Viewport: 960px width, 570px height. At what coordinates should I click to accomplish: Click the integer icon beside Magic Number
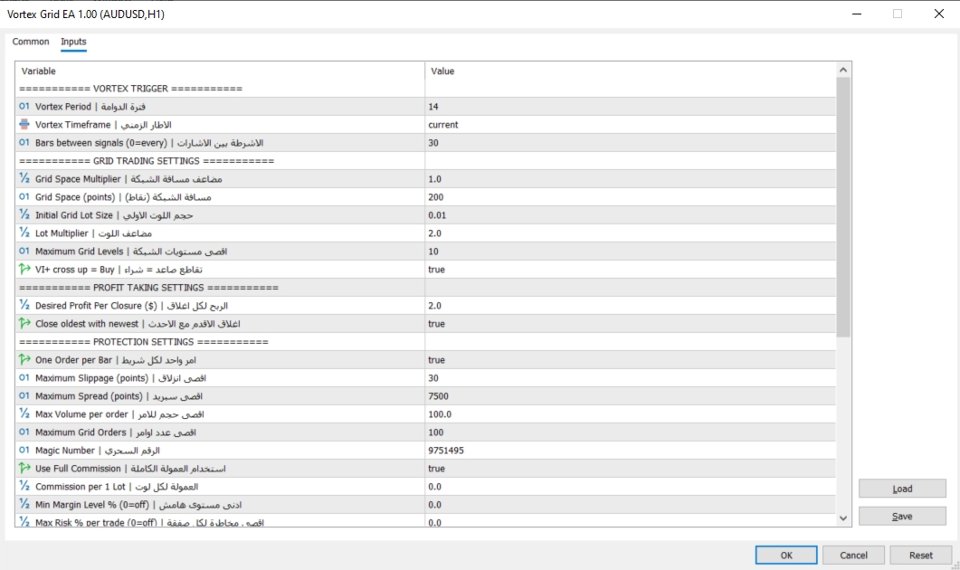[24, 450]
